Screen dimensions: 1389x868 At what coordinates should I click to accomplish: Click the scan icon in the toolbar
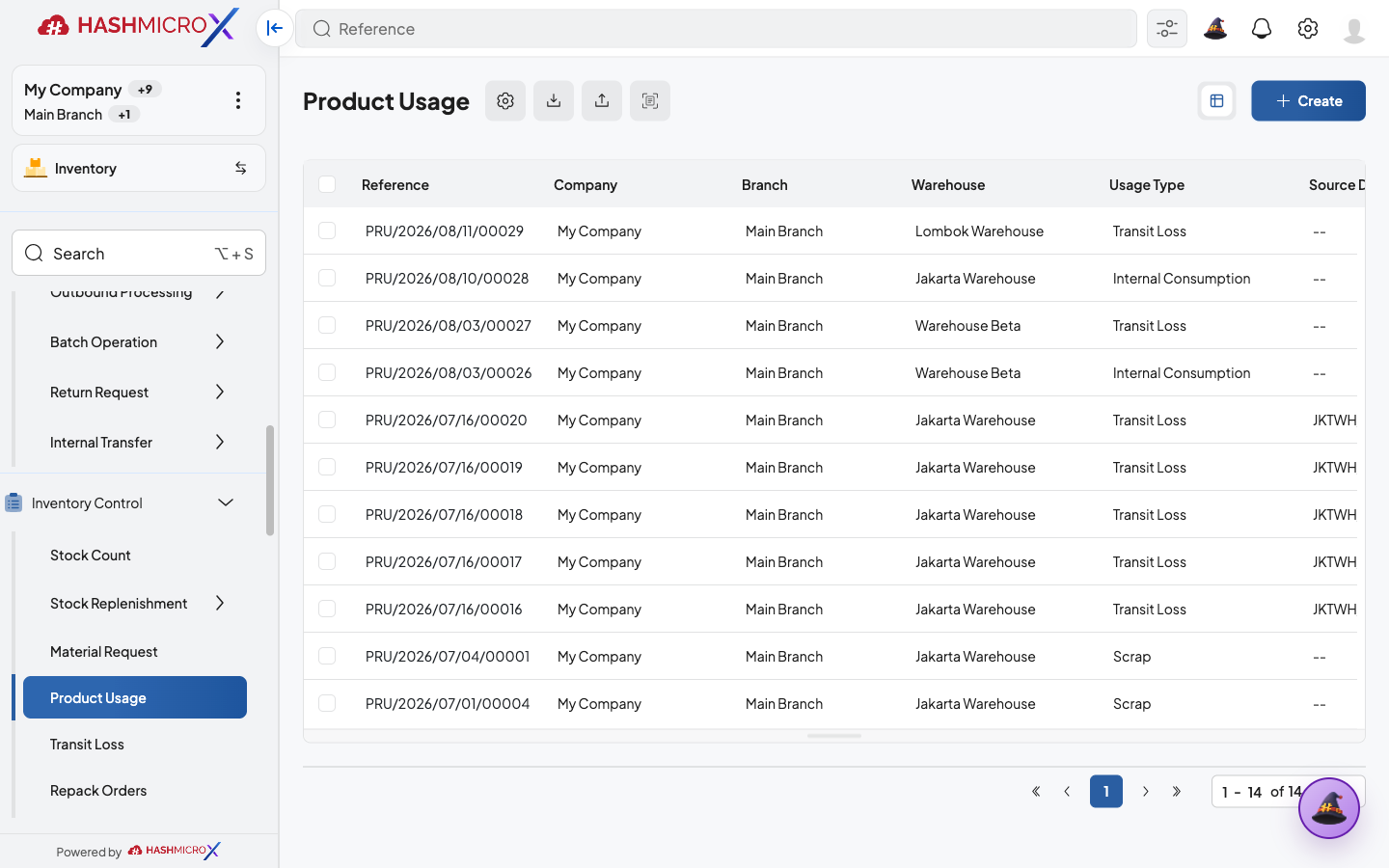tap(650, 100)
